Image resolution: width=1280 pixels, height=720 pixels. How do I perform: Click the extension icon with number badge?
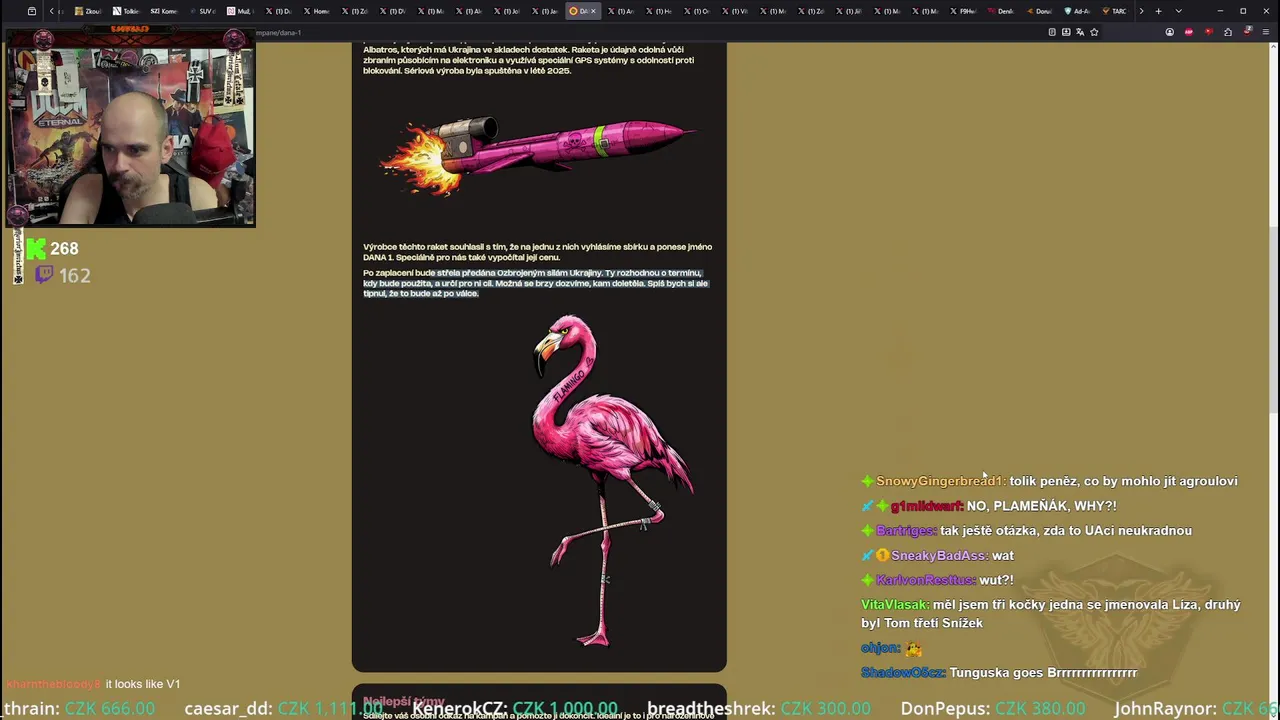click(x=1246, y=32)
